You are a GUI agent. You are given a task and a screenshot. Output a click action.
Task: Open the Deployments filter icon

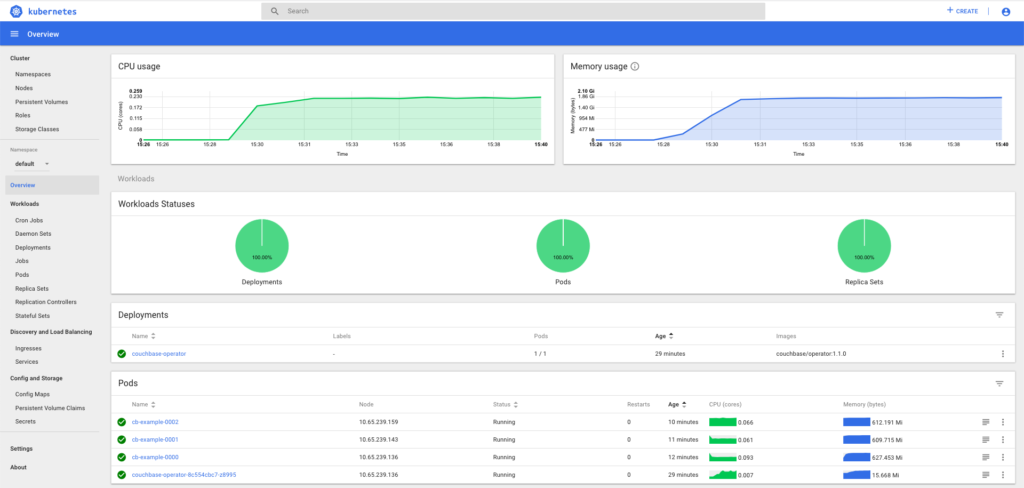(x=998, y=314)
